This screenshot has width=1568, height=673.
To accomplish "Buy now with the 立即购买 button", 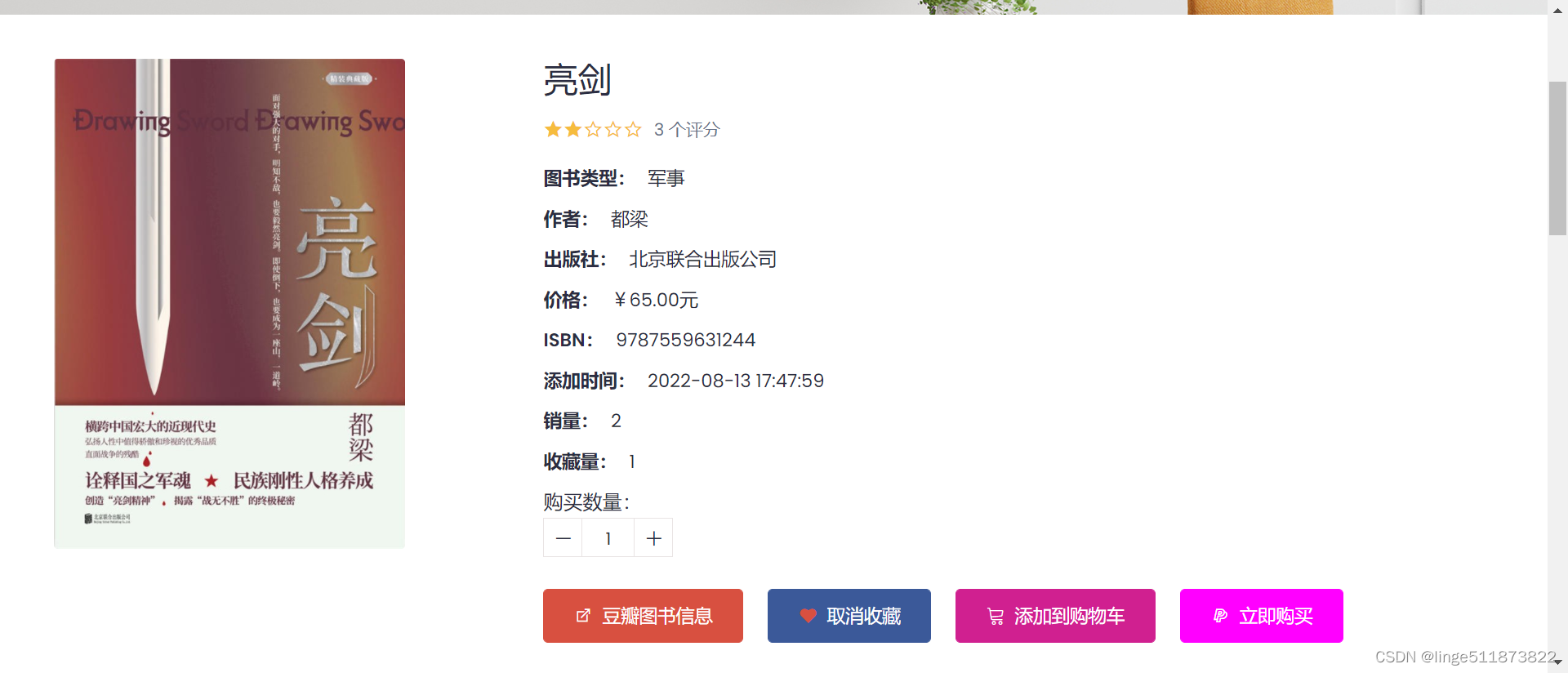I will (1262, 616).
